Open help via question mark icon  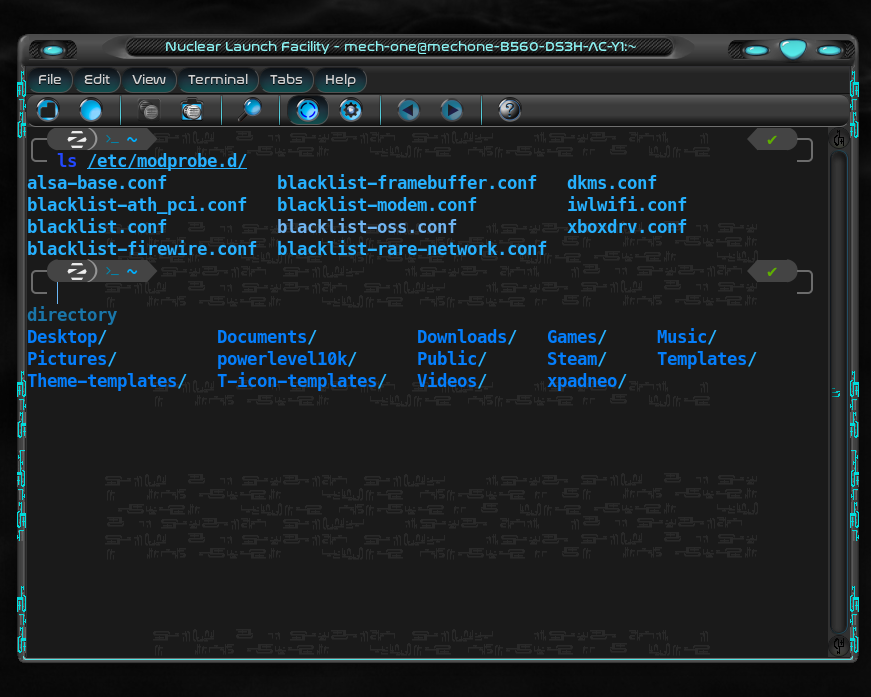(509, 110)
